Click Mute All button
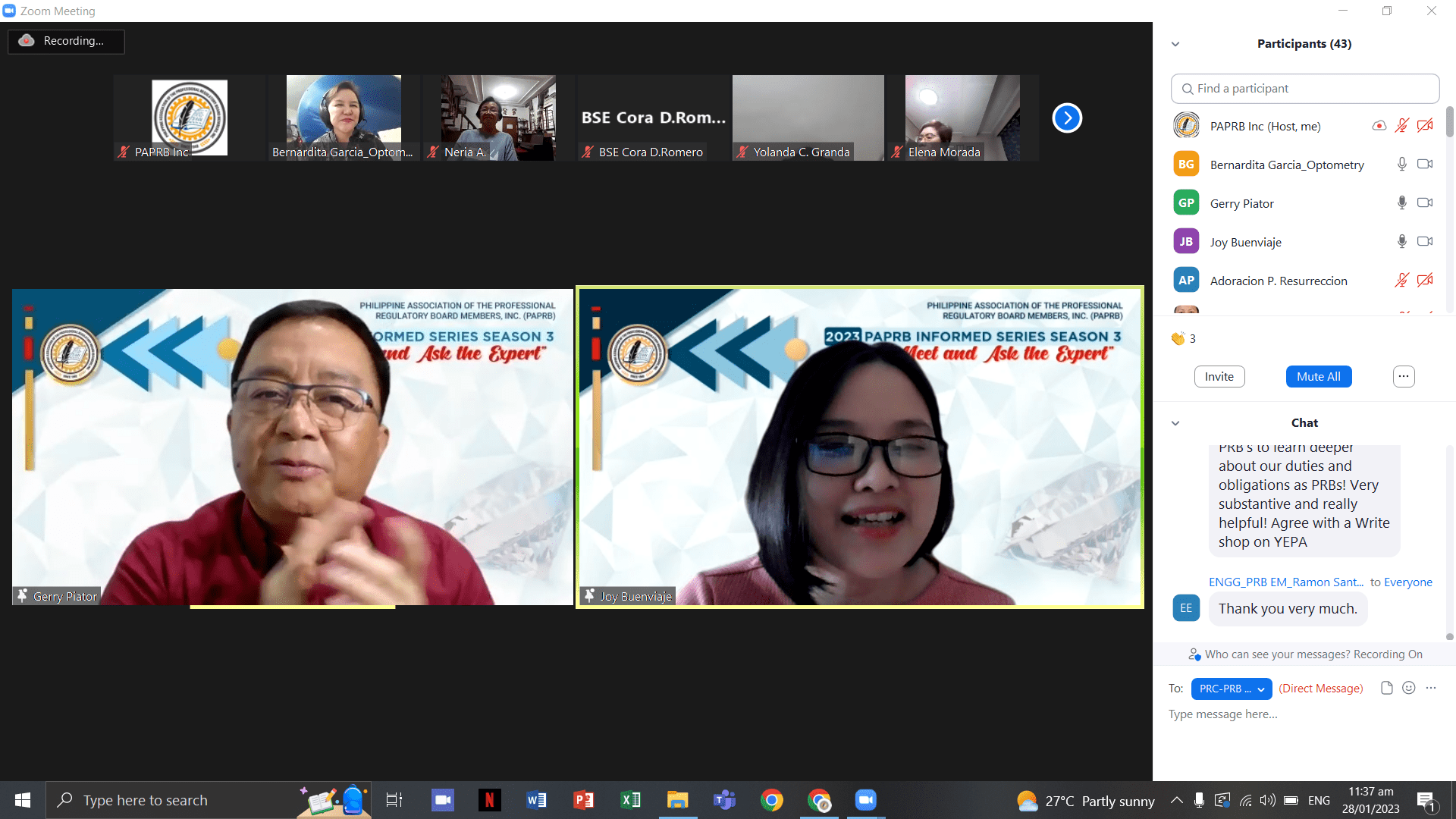 click(x=1318, y=377)
